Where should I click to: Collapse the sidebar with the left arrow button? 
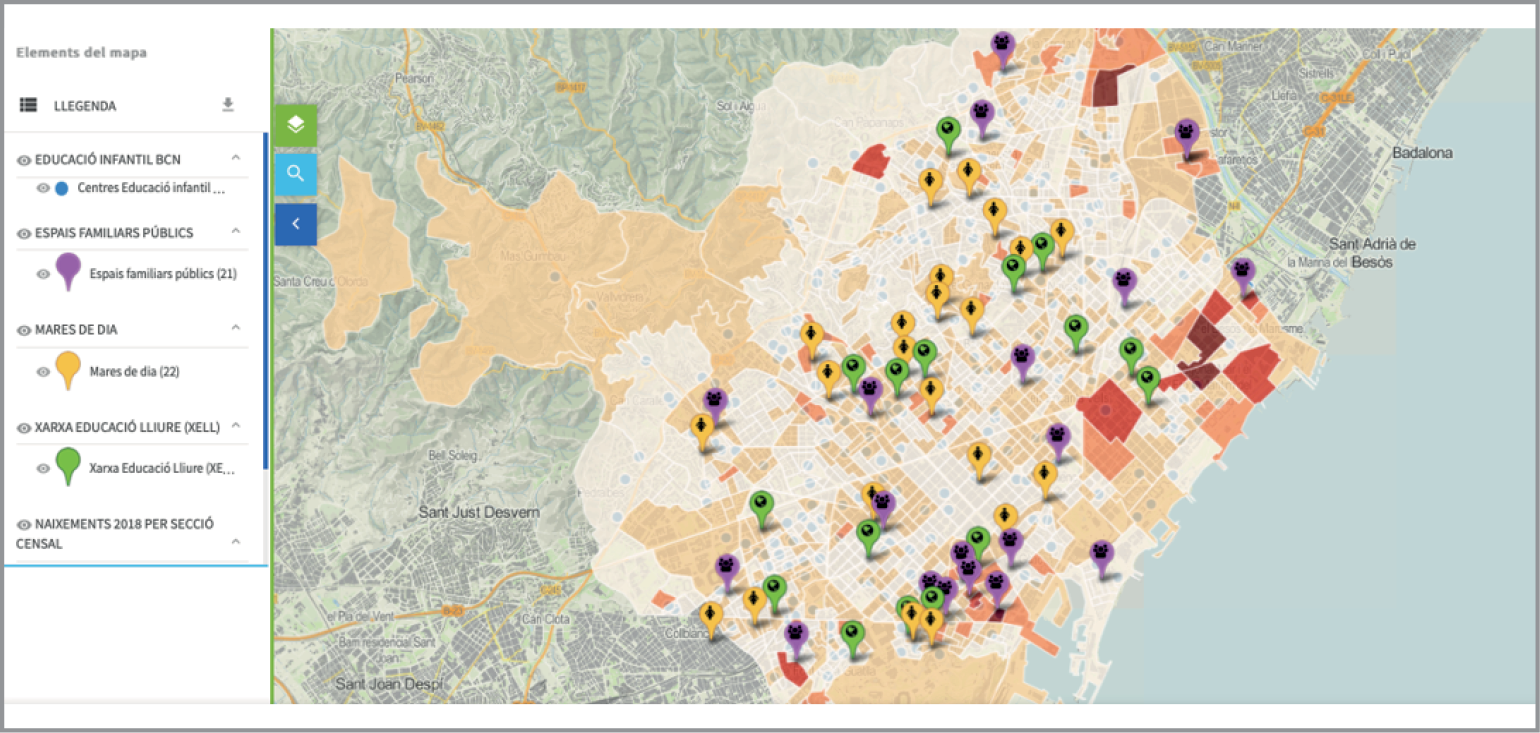pyautogui.click(x=295, y=225)
